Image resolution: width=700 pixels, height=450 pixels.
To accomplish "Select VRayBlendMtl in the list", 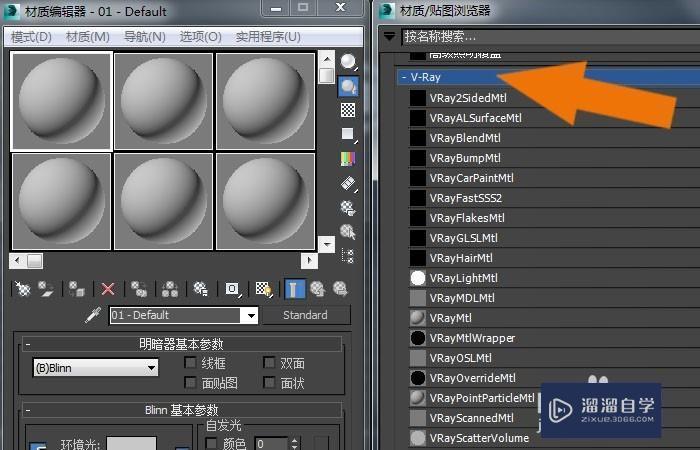I will coord(555,138).
